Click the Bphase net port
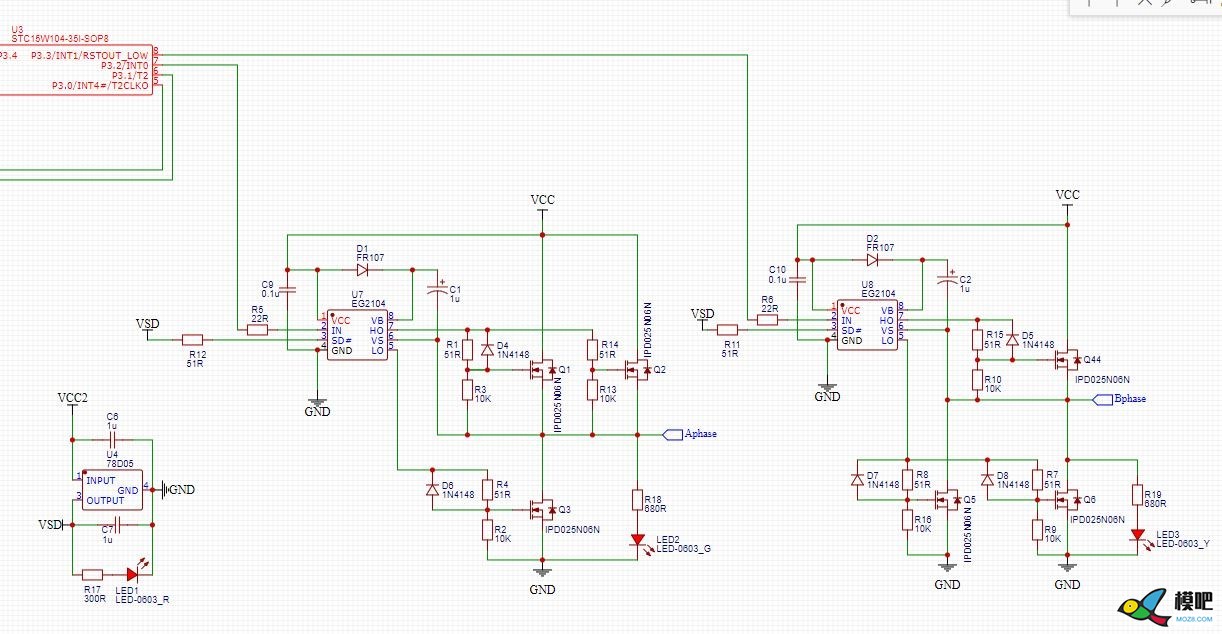The height and width of the screenshot is (634, 1222). coord(1119,399)
